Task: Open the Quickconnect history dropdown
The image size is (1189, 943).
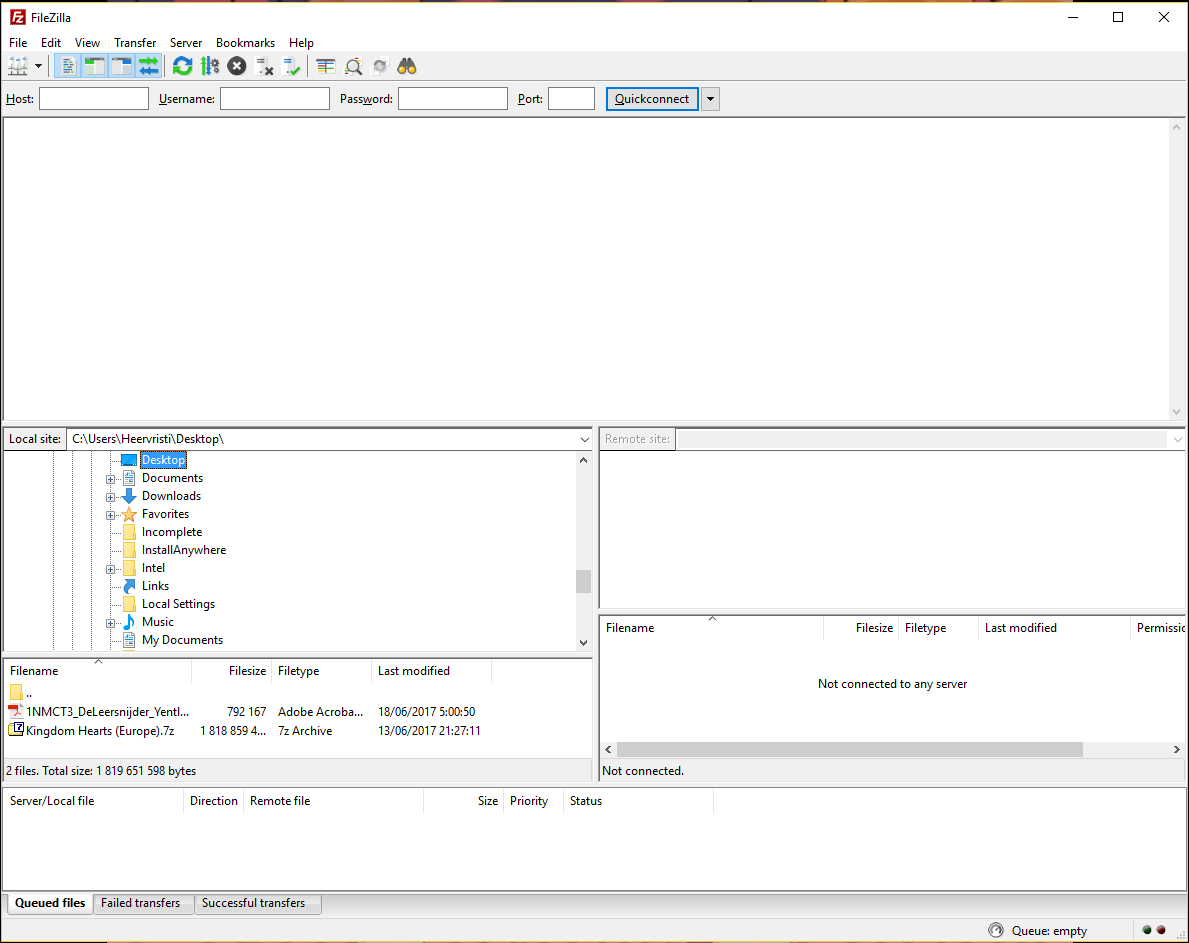Action: tap(711, 99)
